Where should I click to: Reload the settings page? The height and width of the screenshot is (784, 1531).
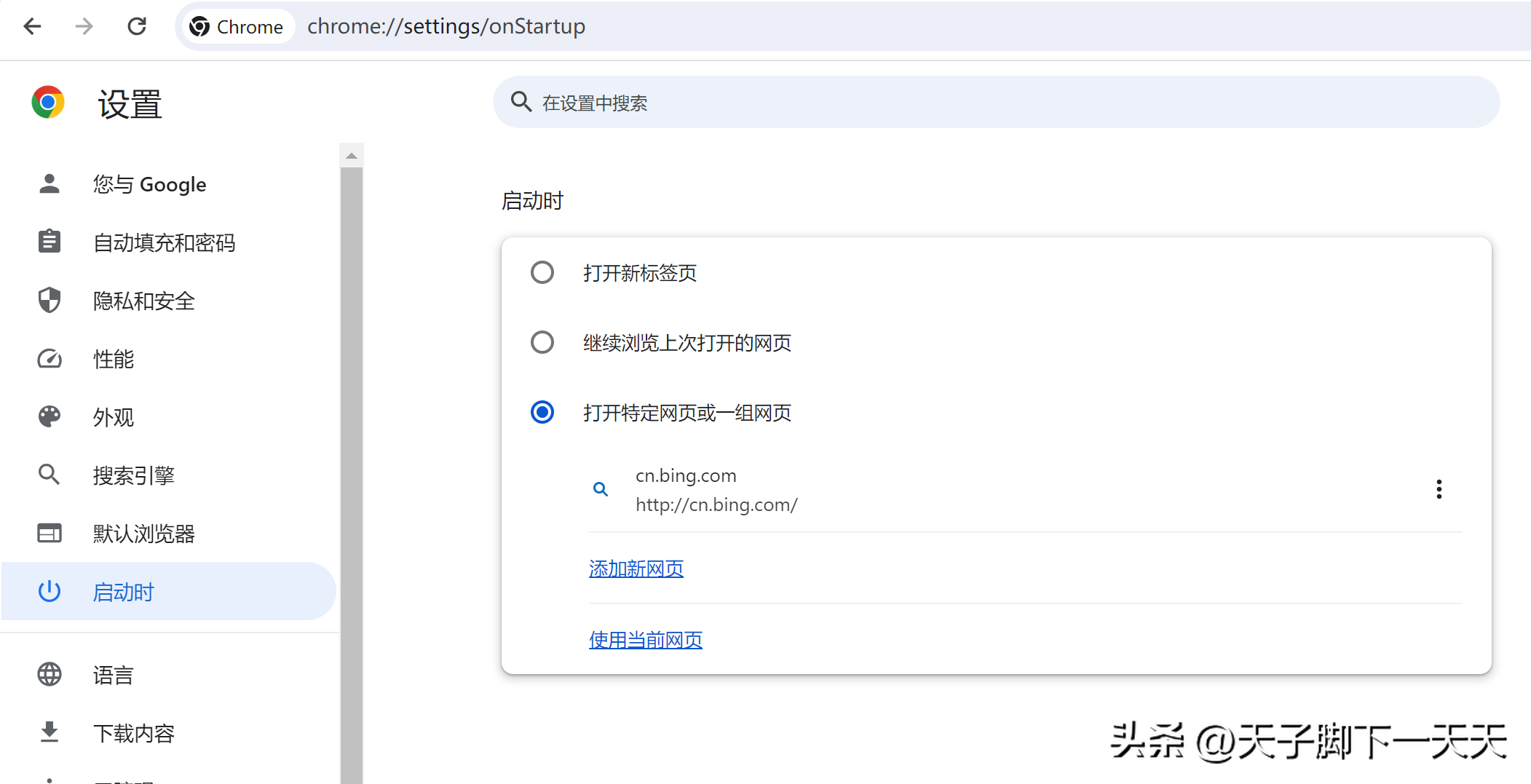point(137,27)
